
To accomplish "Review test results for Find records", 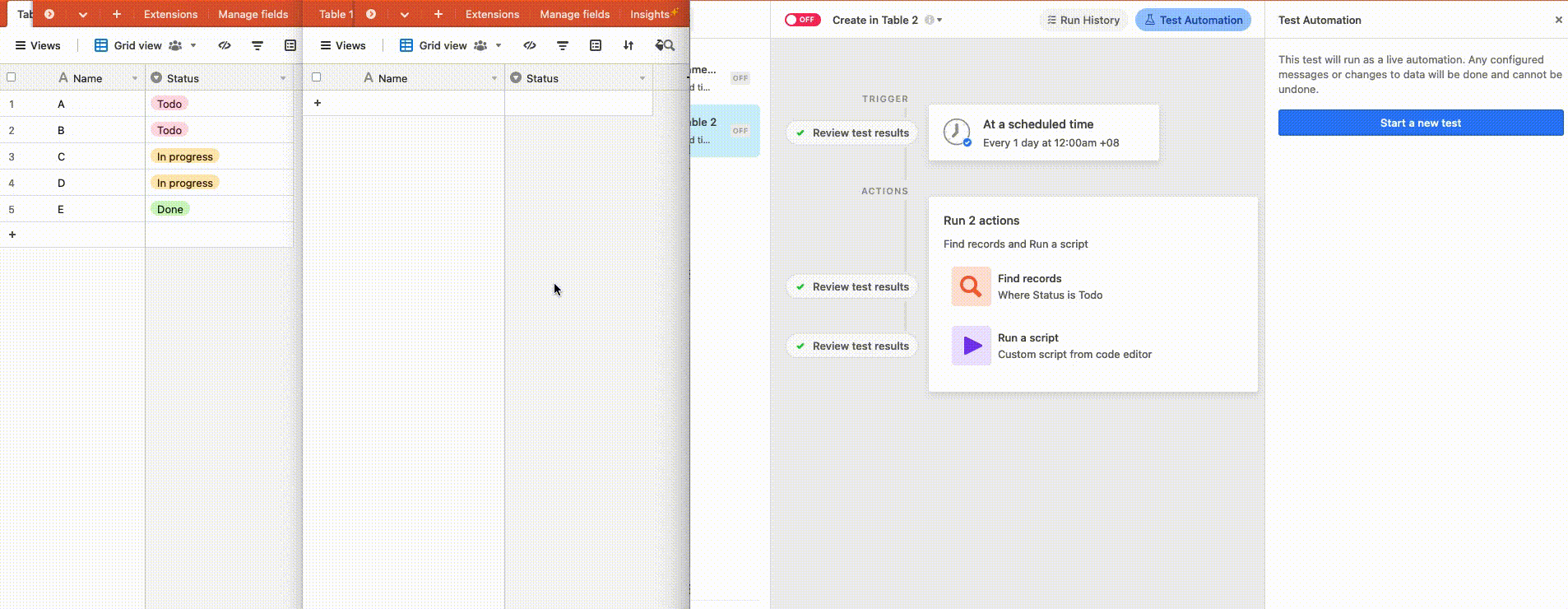I will coord(851,286).
